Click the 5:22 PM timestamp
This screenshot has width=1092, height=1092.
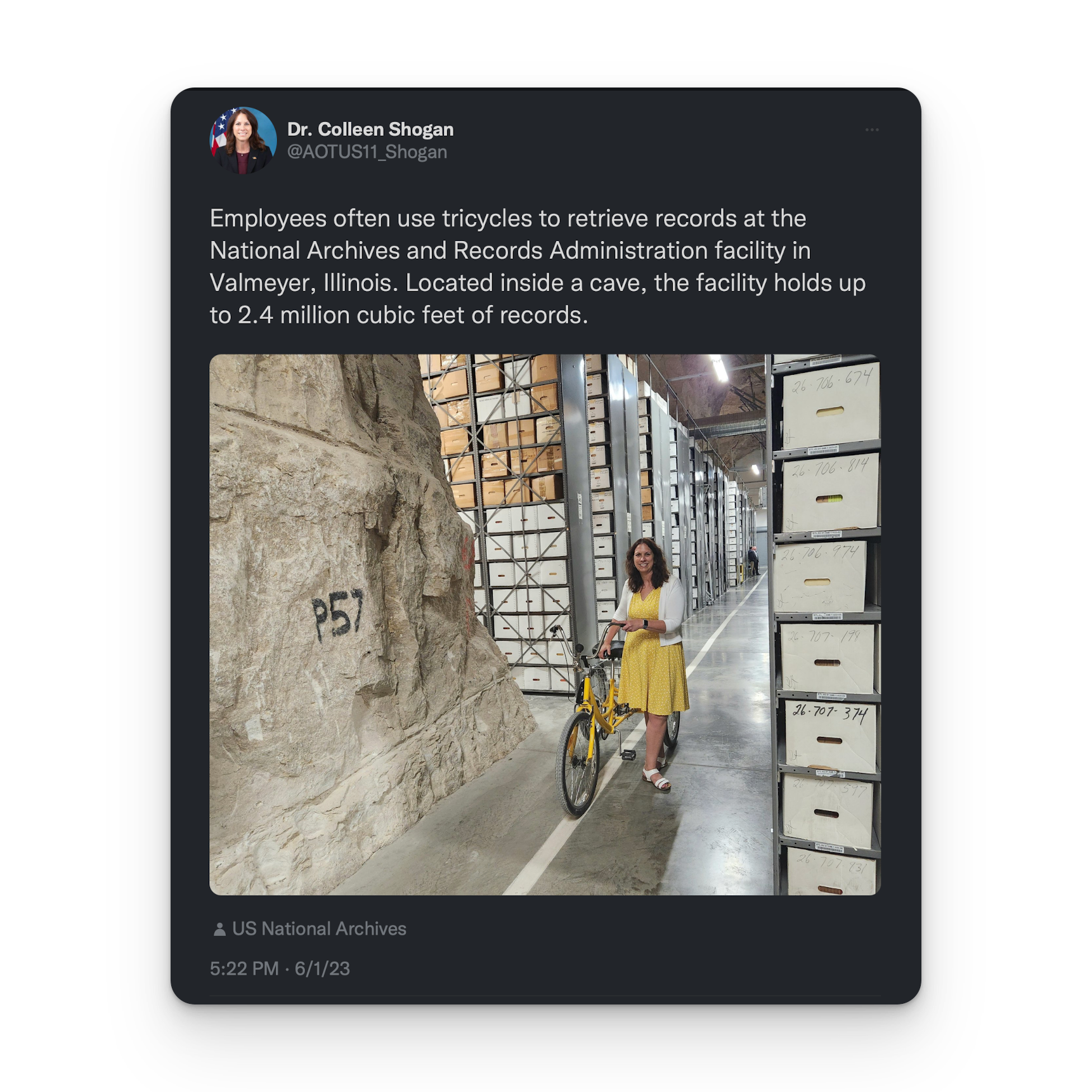[x=244, y=968]
